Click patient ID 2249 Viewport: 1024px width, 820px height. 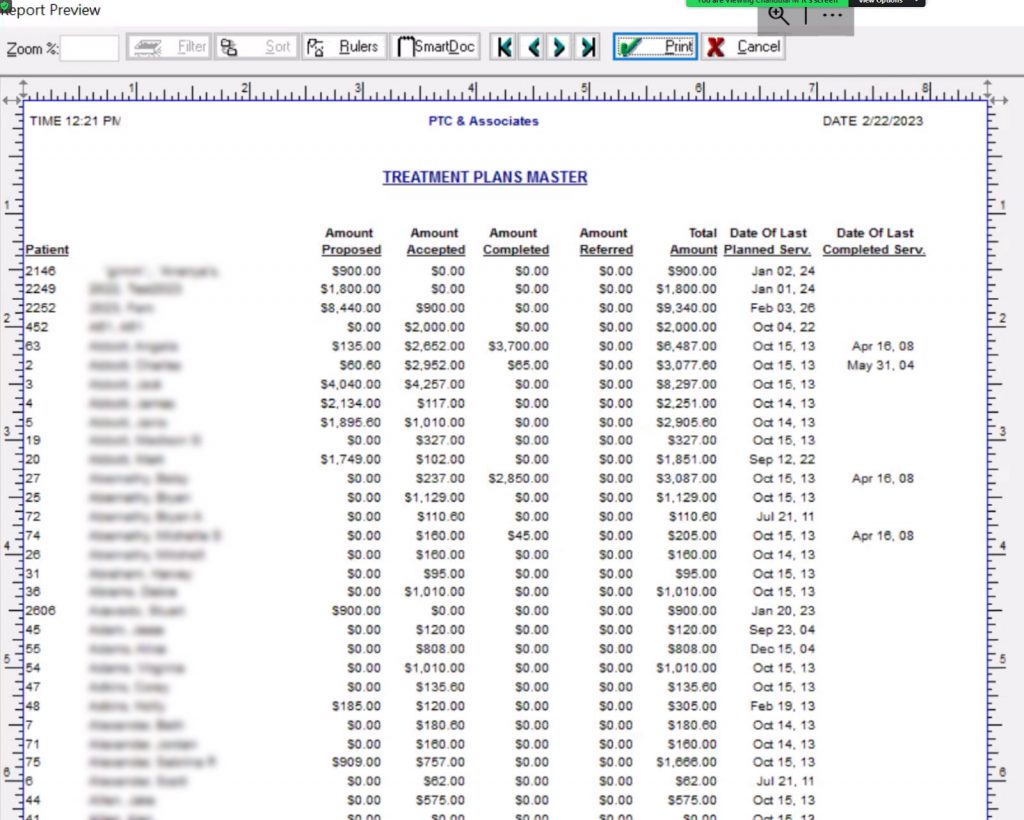[x=40, y=289]
